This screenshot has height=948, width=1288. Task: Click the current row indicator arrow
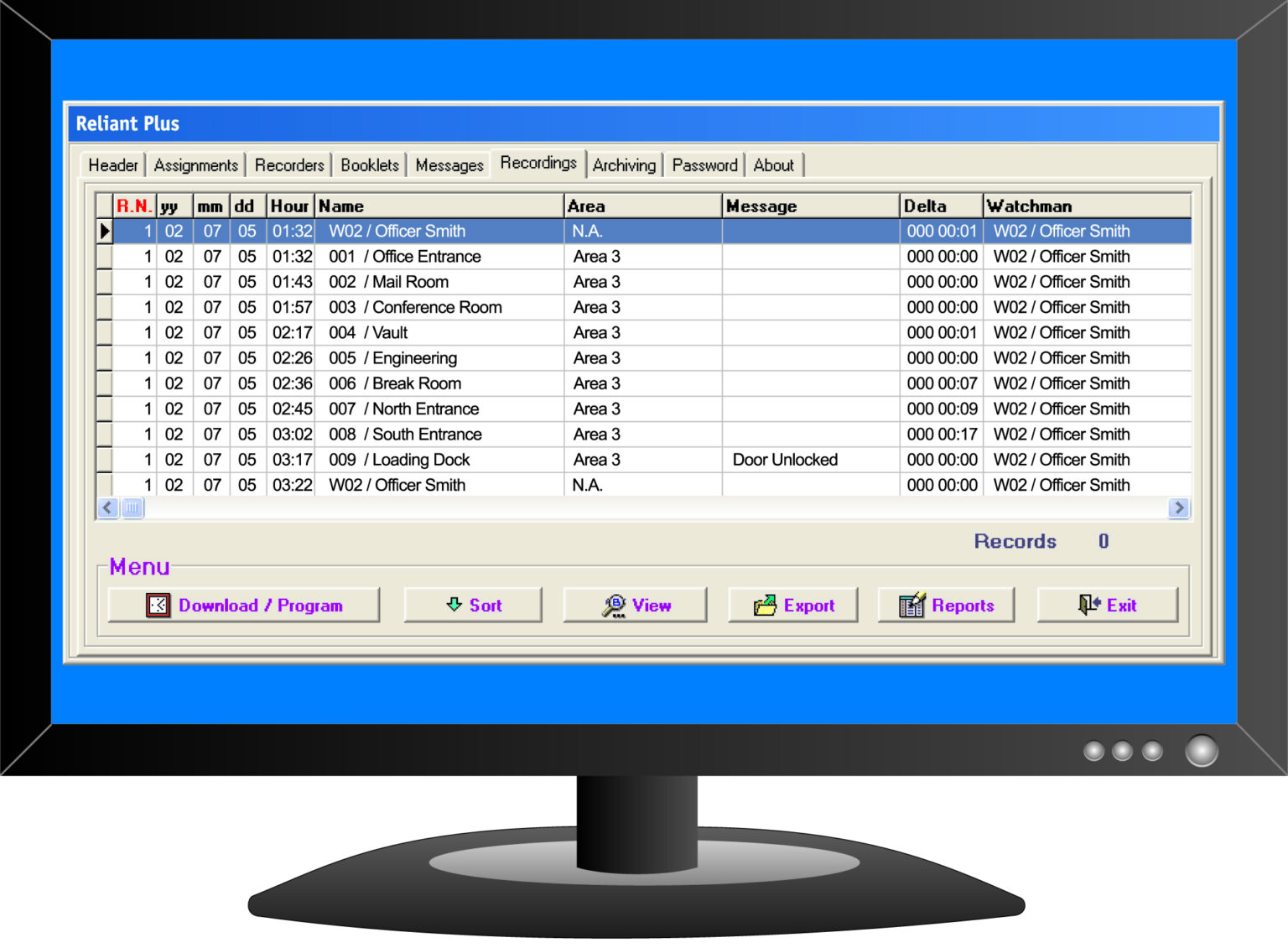pyautogui.click(x=105, y=231)
